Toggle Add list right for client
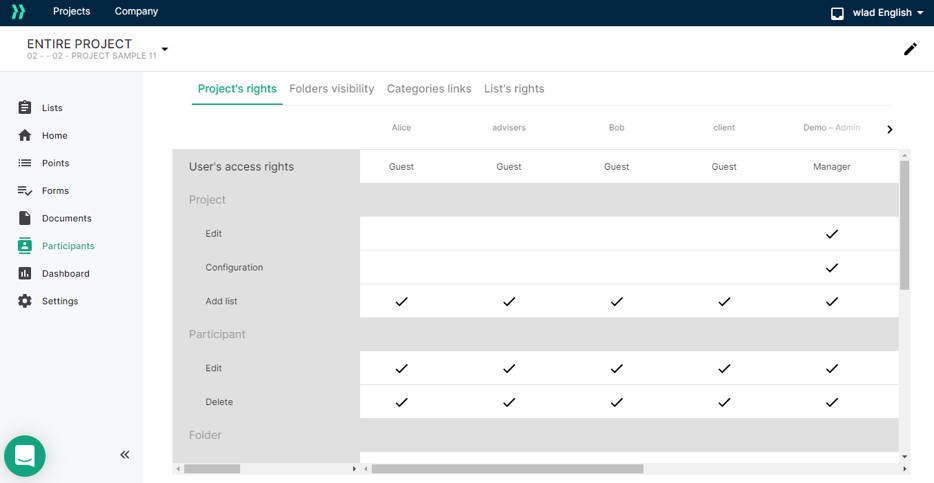Screen dimensions: 934x483 [x=724, y=301]
